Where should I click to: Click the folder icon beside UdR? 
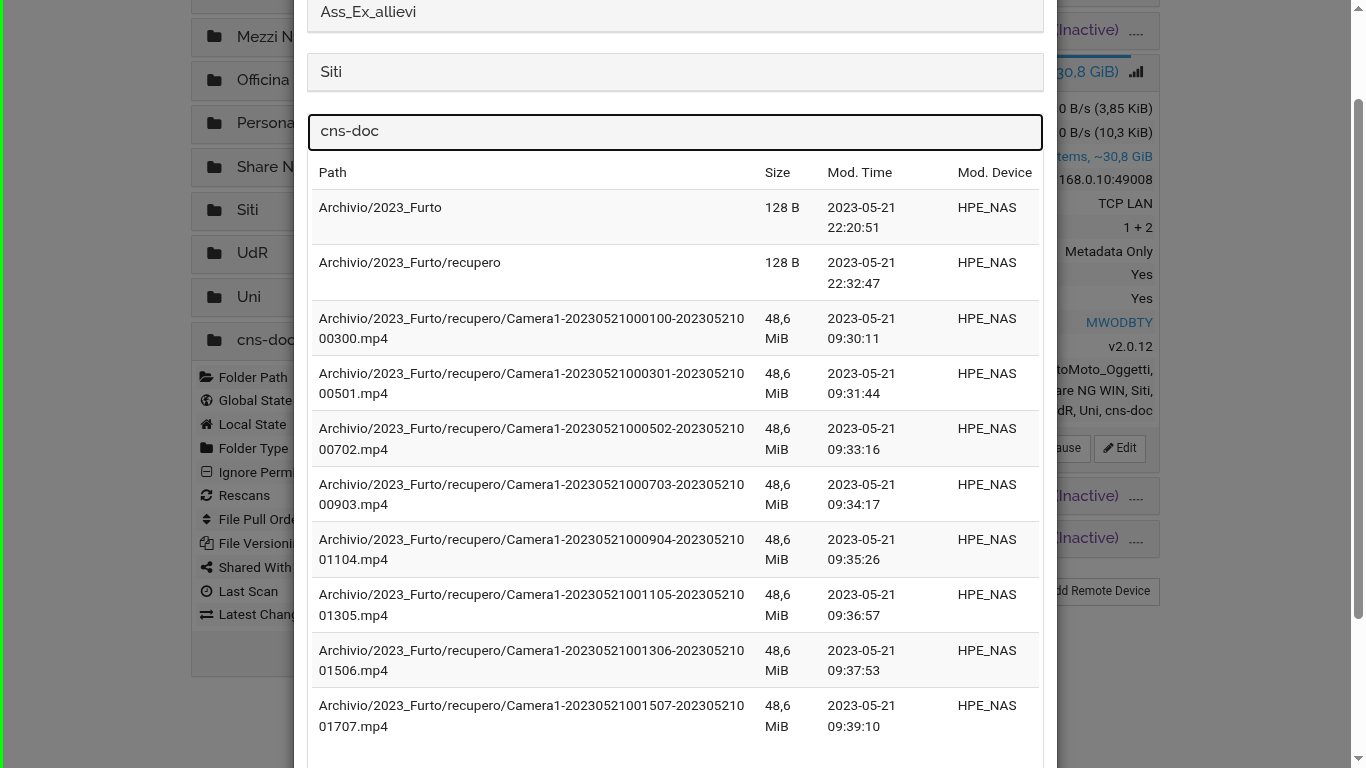click(214, 253)
